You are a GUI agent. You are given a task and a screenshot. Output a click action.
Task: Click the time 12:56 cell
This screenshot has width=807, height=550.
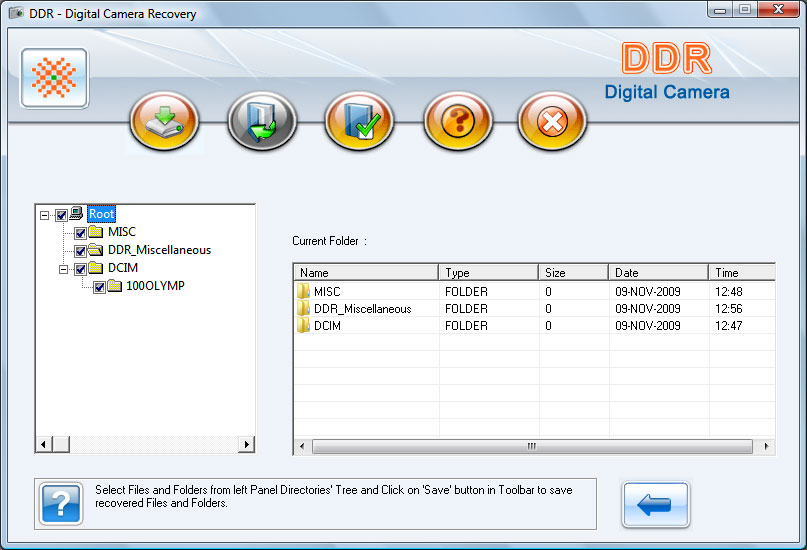pyautogui.click(x=729, y=309)
